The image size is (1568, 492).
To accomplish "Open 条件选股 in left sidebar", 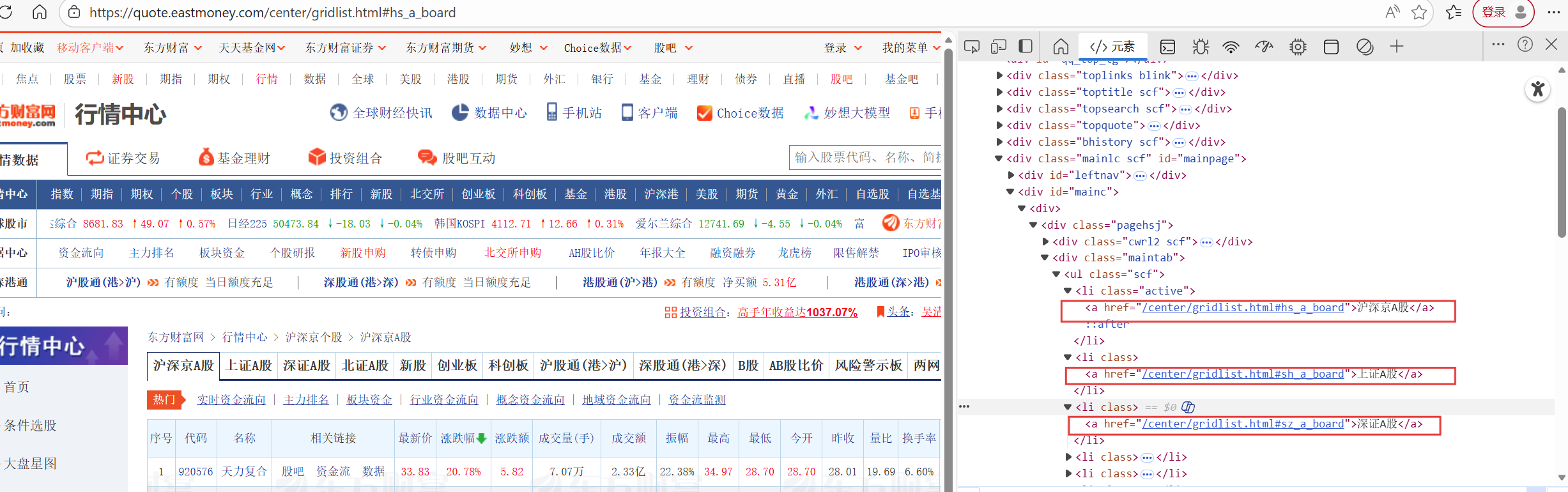I will pyautogui.click(x=31, y=426).
